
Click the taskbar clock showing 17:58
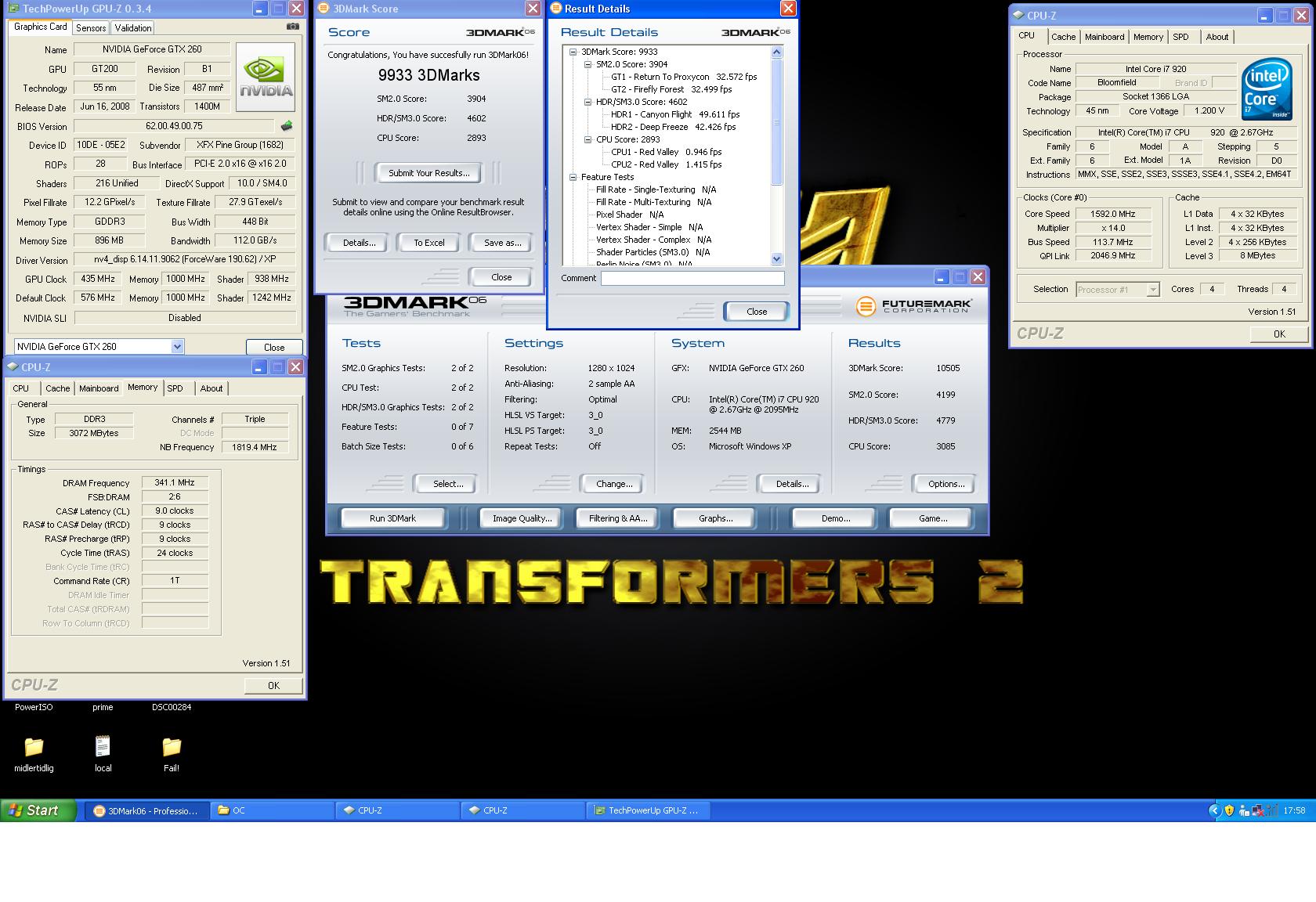pyautogui.click(x=1293, y=810)
